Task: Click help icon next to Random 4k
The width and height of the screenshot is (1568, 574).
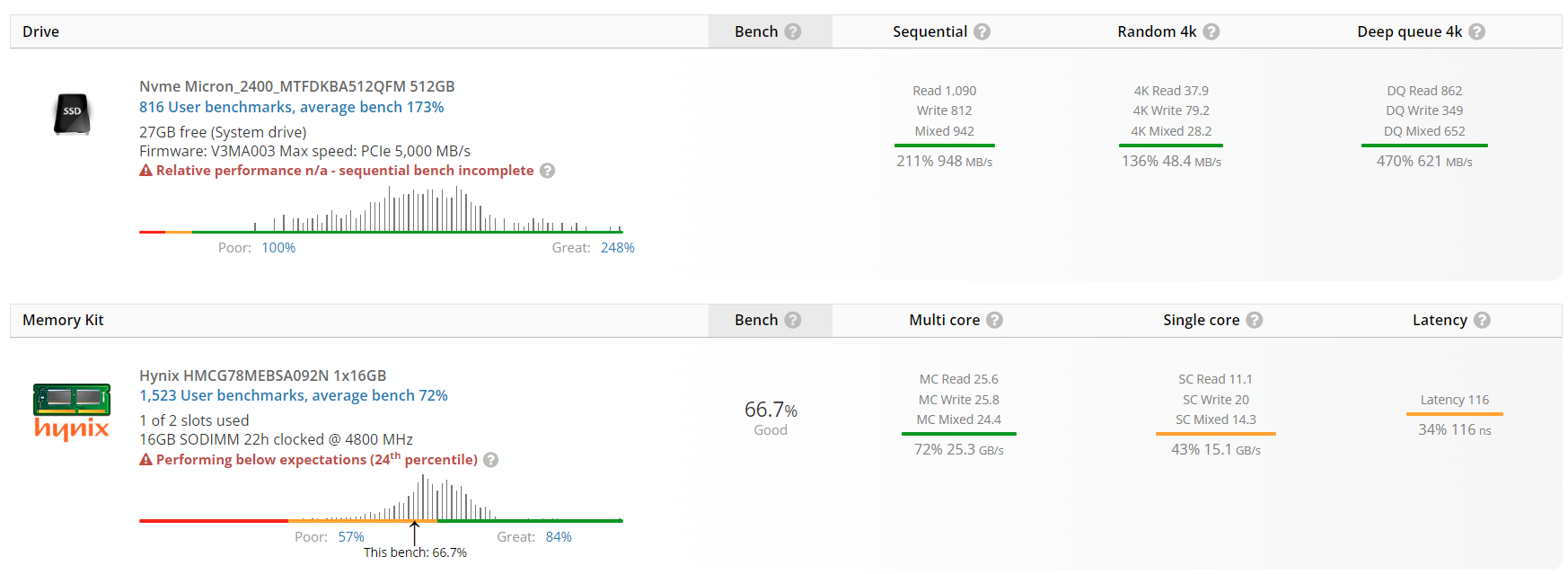Action: coord(1211,31)
